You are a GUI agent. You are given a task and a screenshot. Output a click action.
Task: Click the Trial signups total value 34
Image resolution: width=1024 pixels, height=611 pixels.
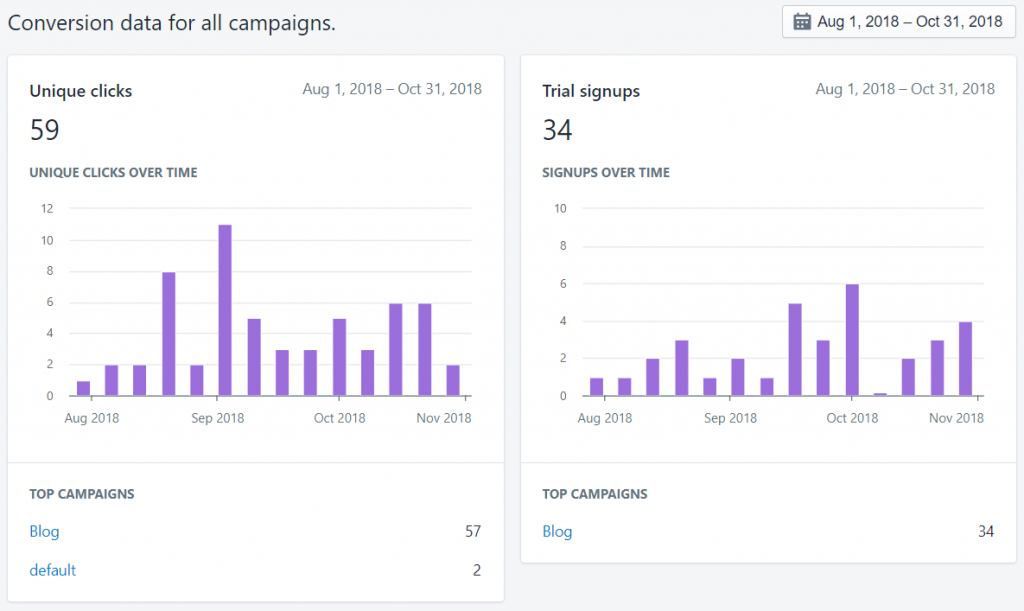[557, 130]
